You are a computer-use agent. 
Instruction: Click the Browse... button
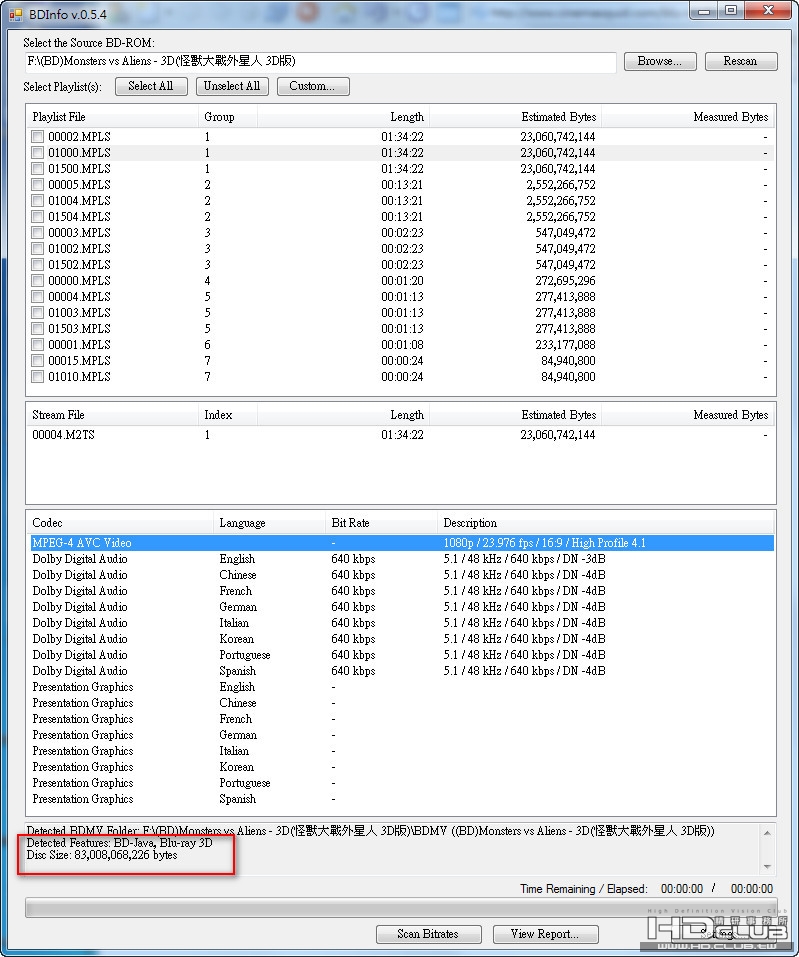[660, 61]
